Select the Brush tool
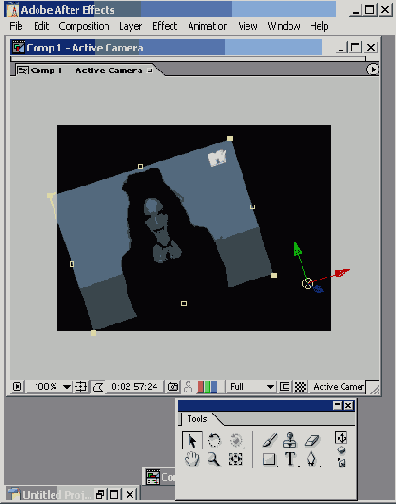 [270, 440]
